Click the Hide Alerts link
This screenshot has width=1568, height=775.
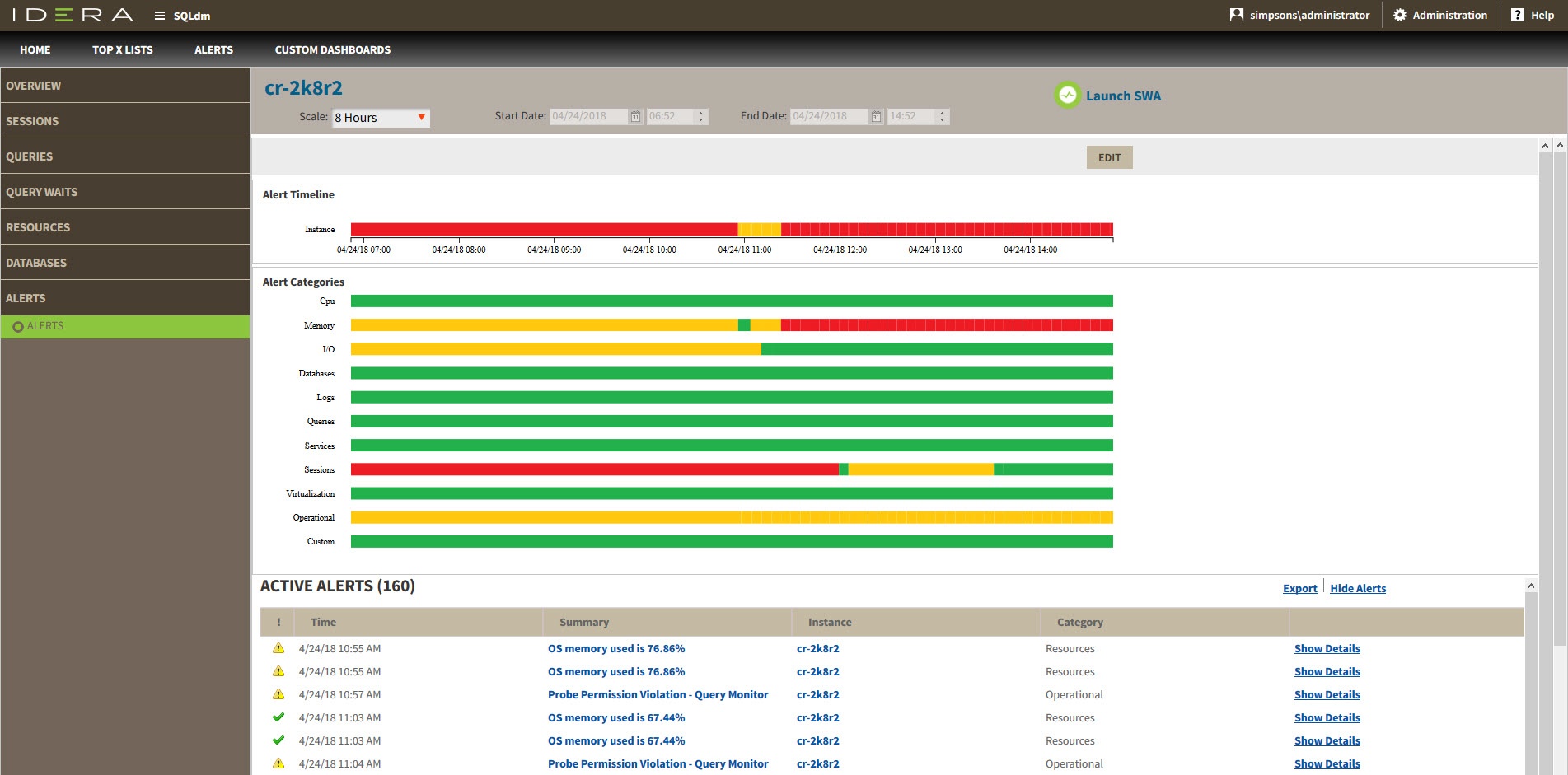(1357, 588)
